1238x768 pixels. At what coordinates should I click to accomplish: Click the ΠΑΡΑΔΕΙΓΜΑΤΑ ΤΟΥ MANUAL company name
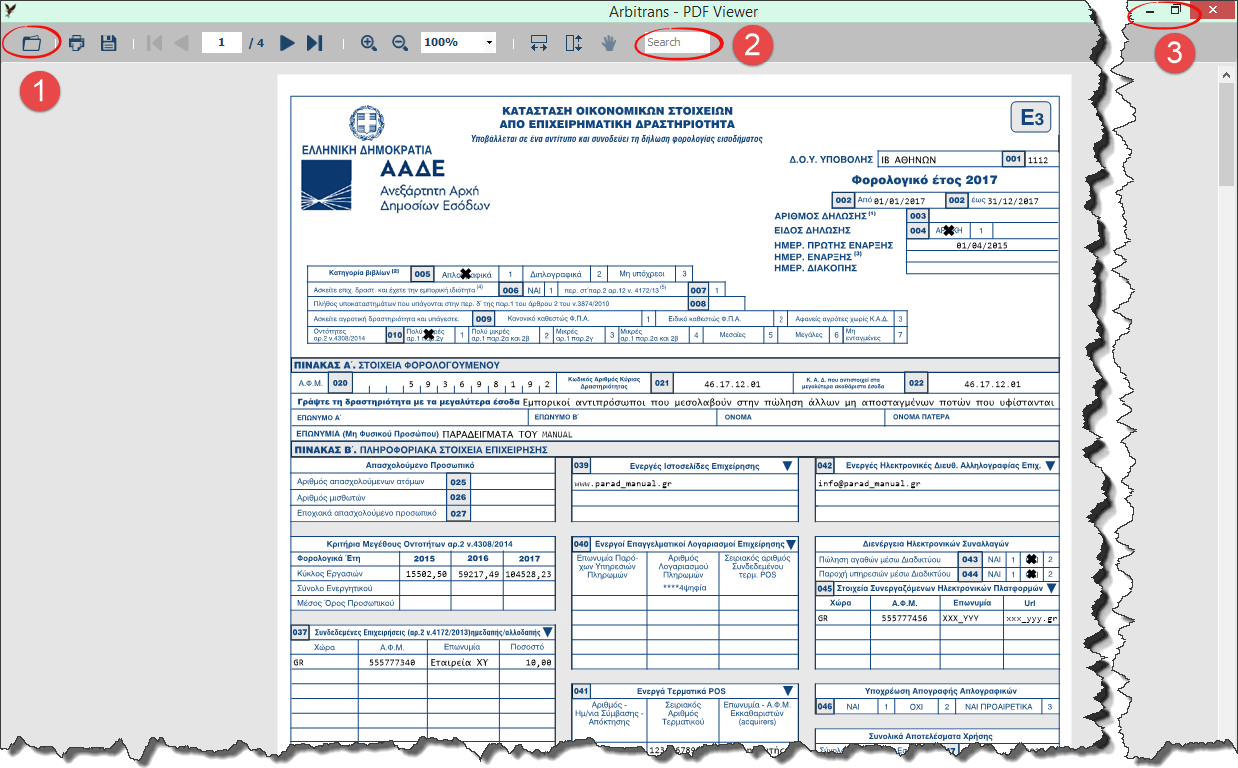[x=507, y=435]
